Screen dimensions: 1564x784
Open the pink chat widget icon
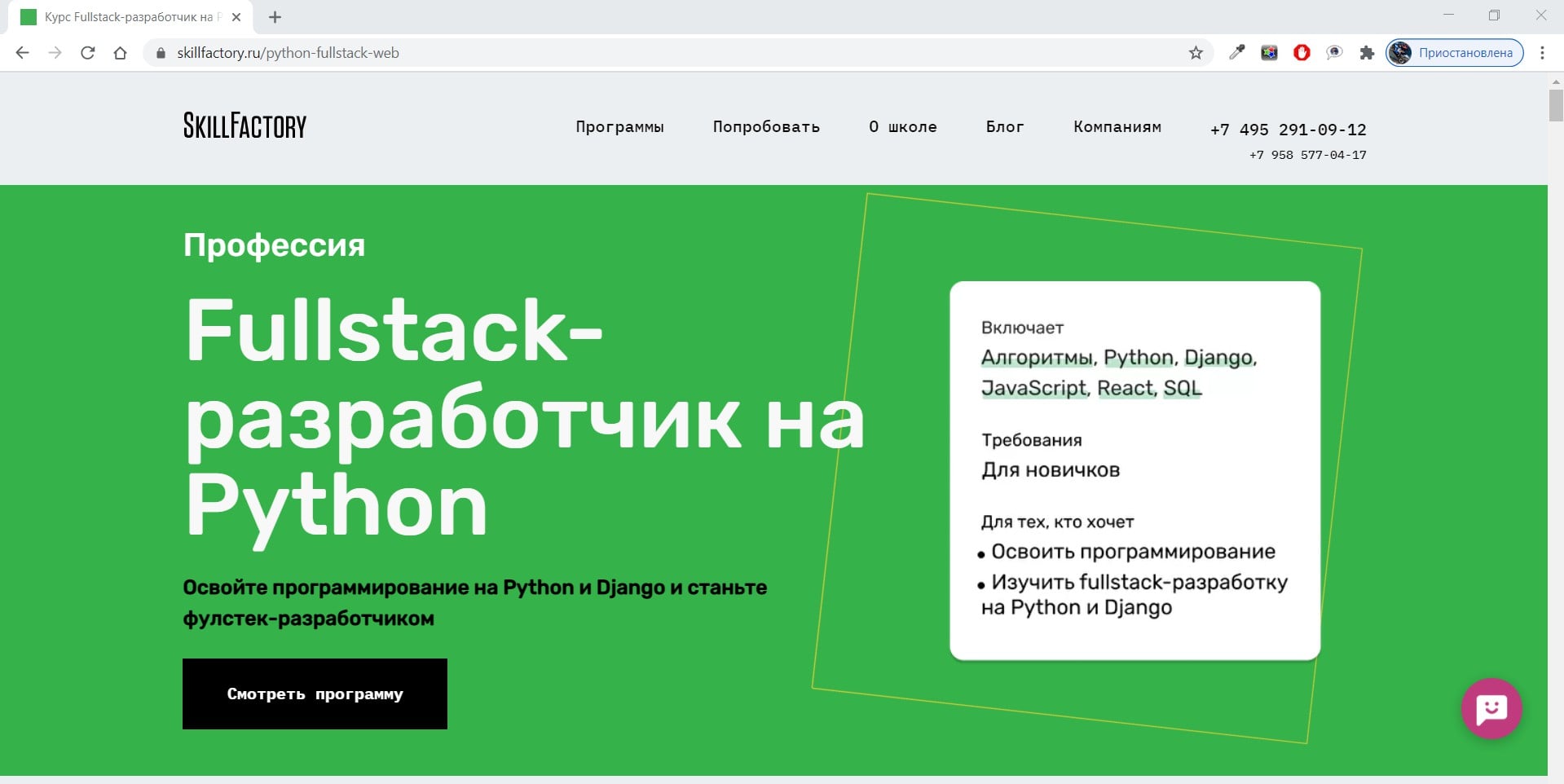click(x=1491, y=708)
